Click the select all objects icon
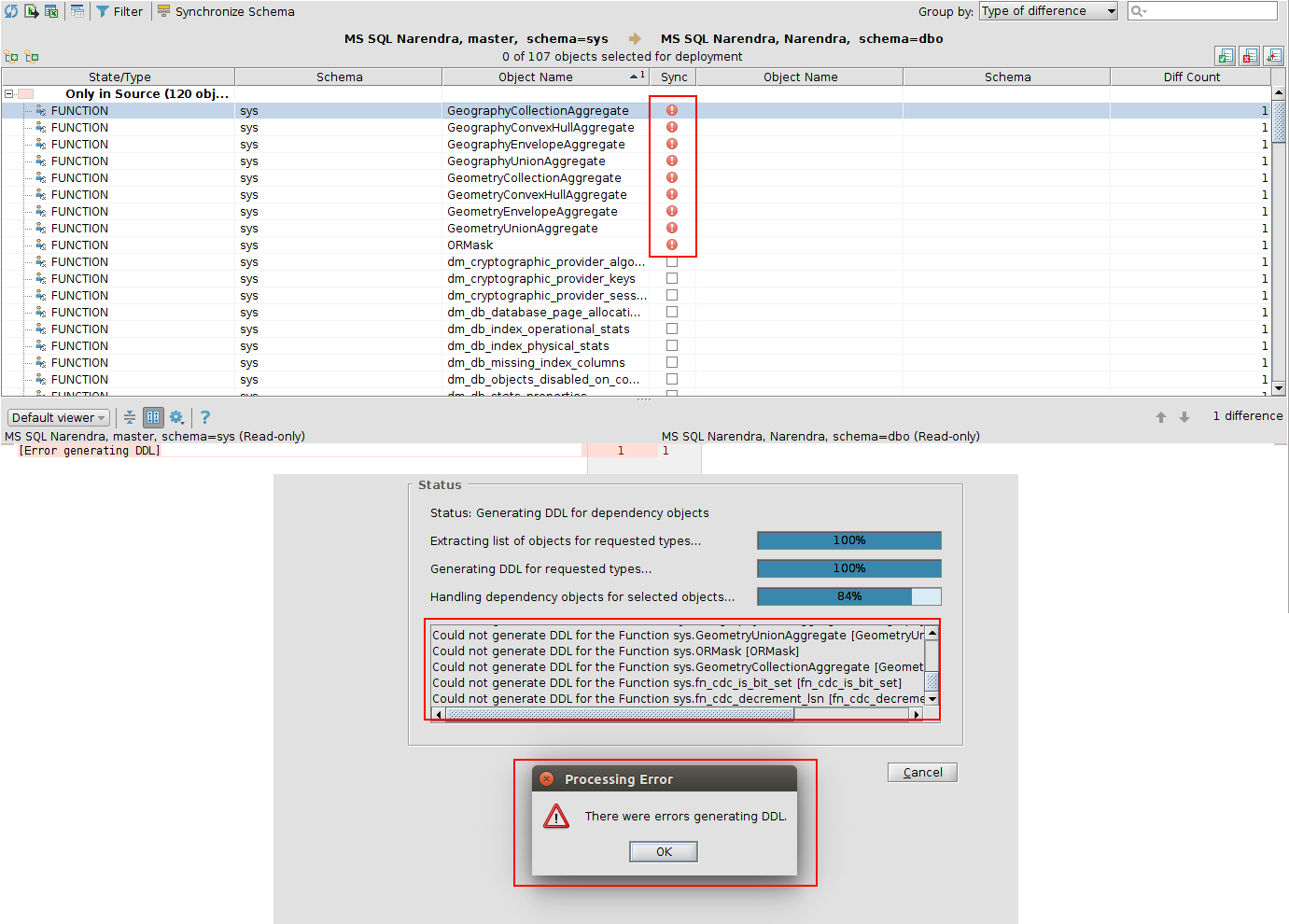This screenshot has height=924, width=1289. coord(1226,56)
